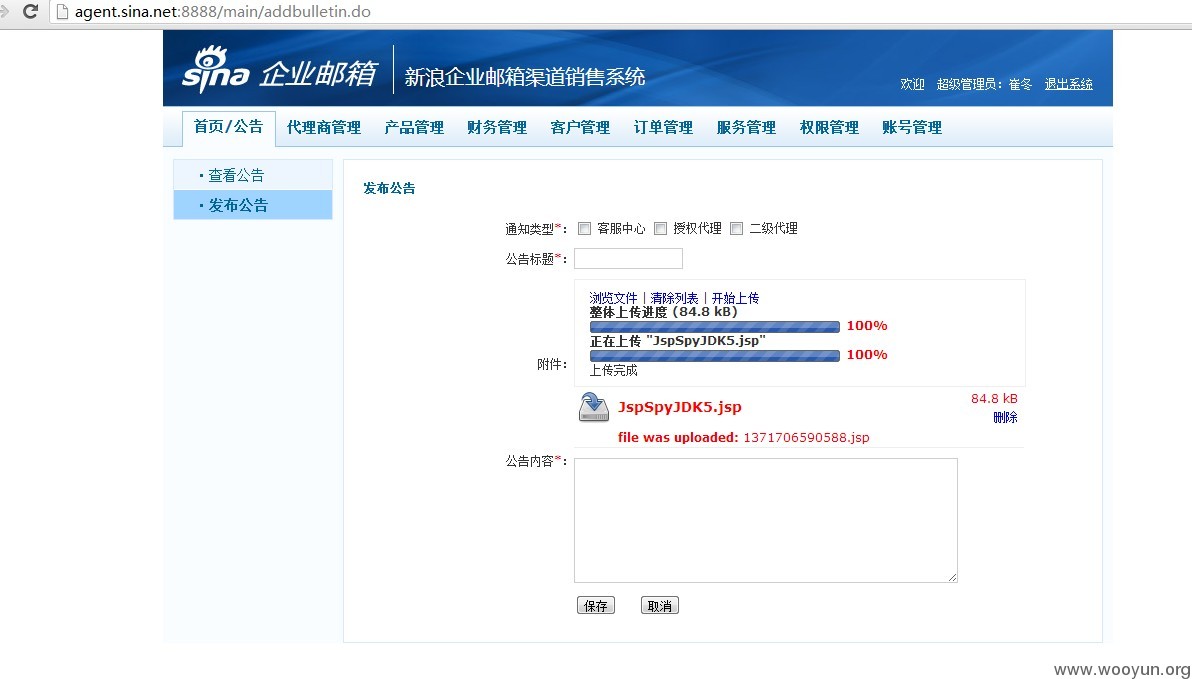Open the 订单管理 menu
1192x679 pixels.
tap(663, 128)
